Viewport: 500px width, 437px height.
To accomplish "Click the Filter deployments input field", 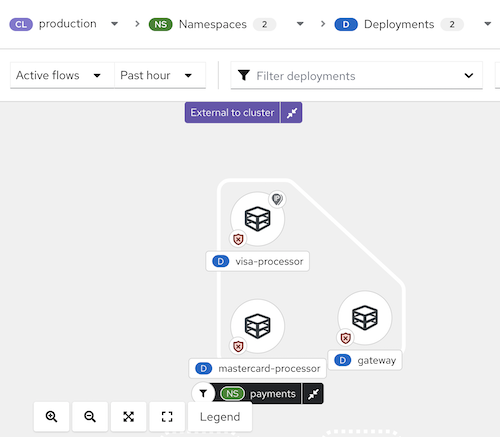I will pyautogui.click(x=357, y=76).
